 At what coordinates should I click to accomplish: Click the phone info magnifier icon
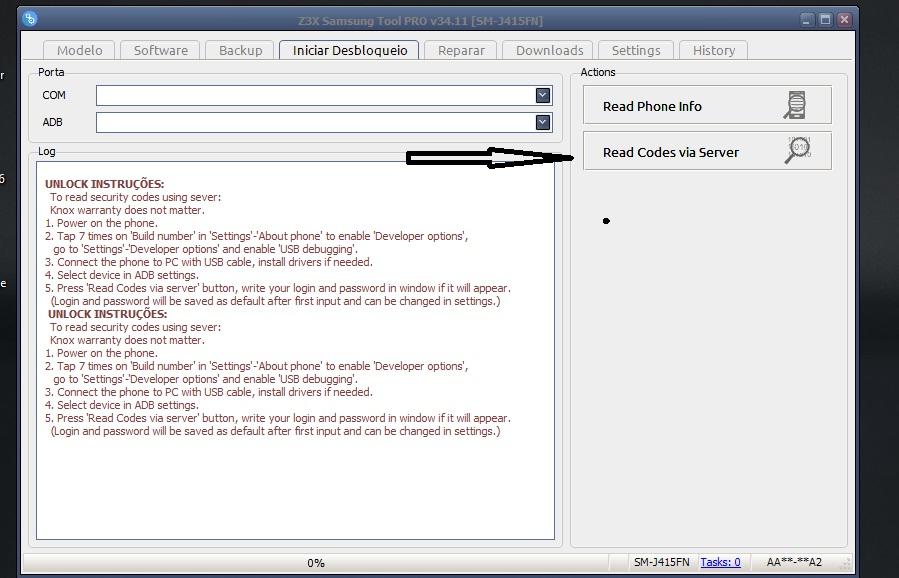click(796, 105)
